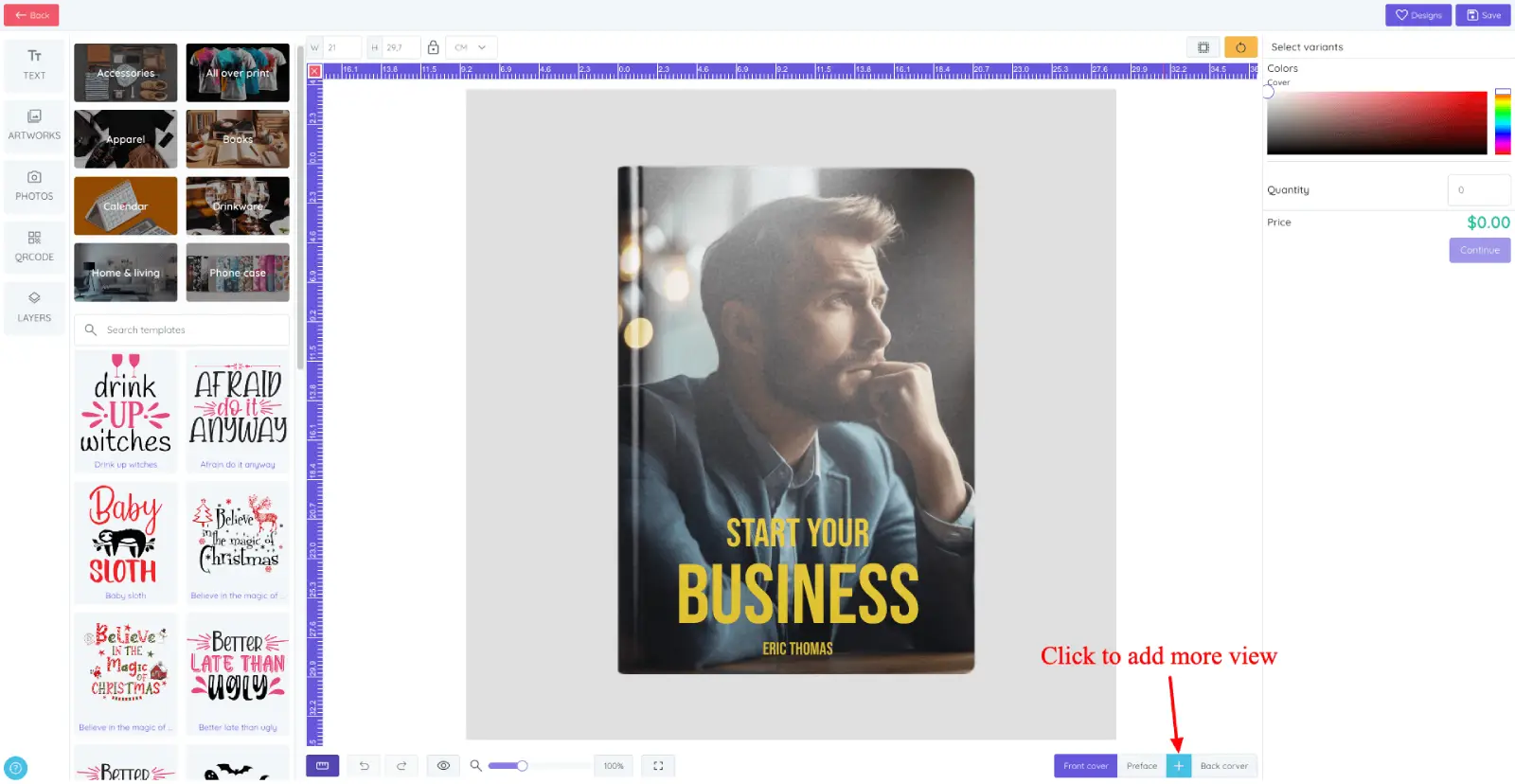Open the Text tool panel
This screenshot has width=1515, height=784.
point(34,65)
